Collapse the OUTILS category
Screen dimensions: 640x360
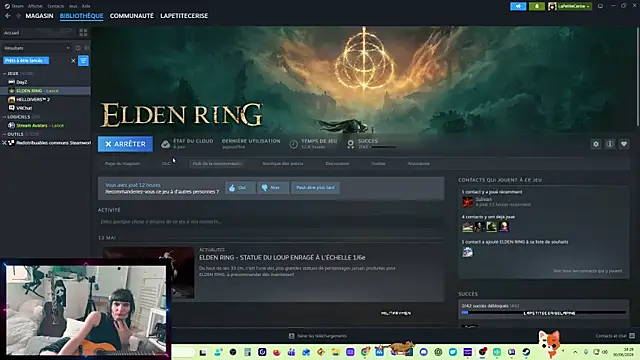(4, 134)
